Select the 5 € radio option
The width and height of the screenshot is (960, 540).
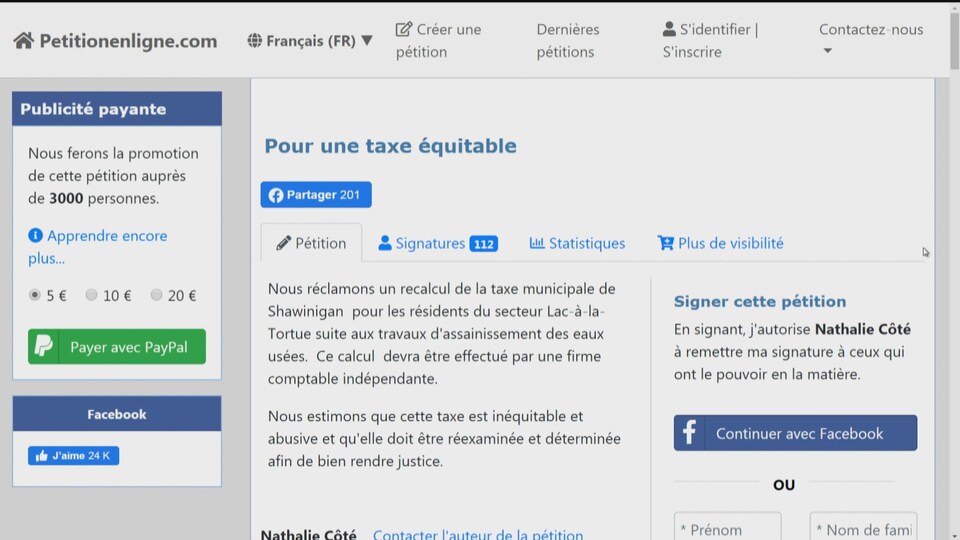click(35, 295)
